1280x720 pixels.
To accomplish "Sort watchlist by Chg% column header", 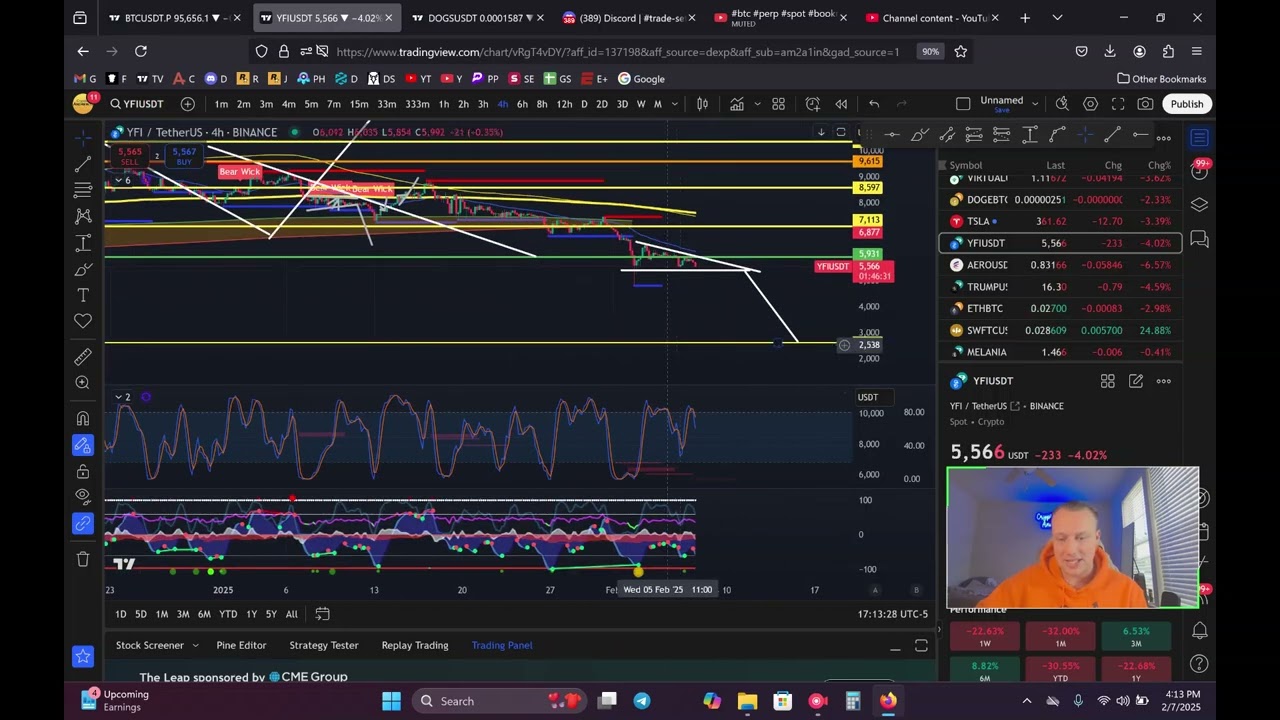I will [1159, 165].
